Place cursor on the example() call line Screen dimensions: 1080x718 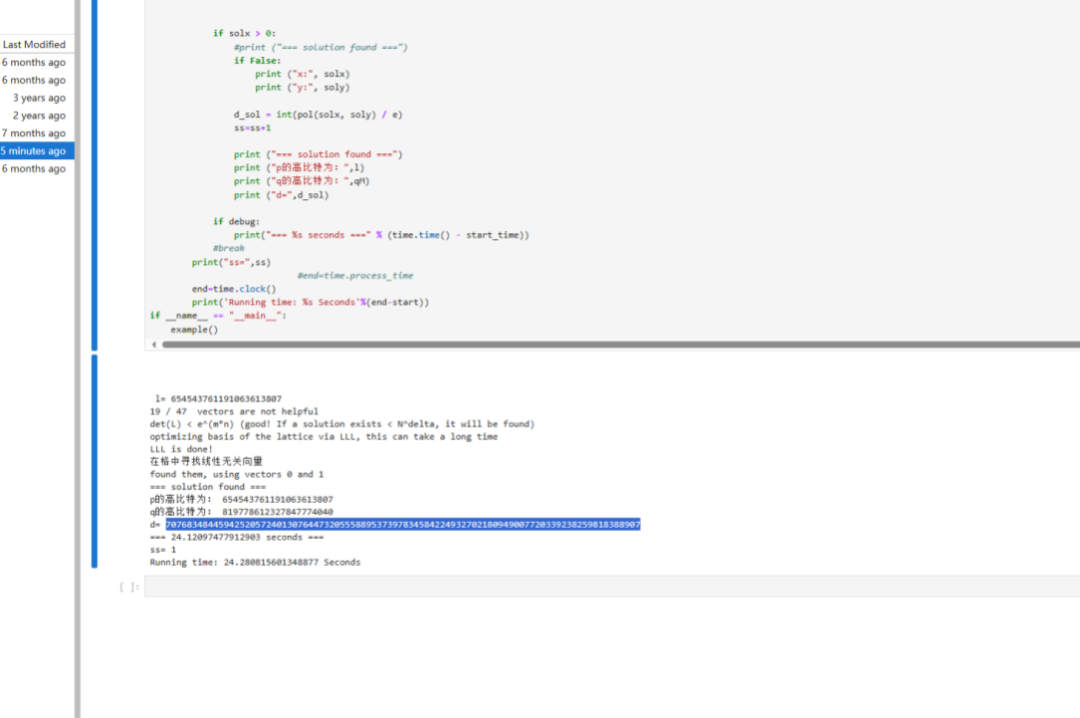(194, 329)
